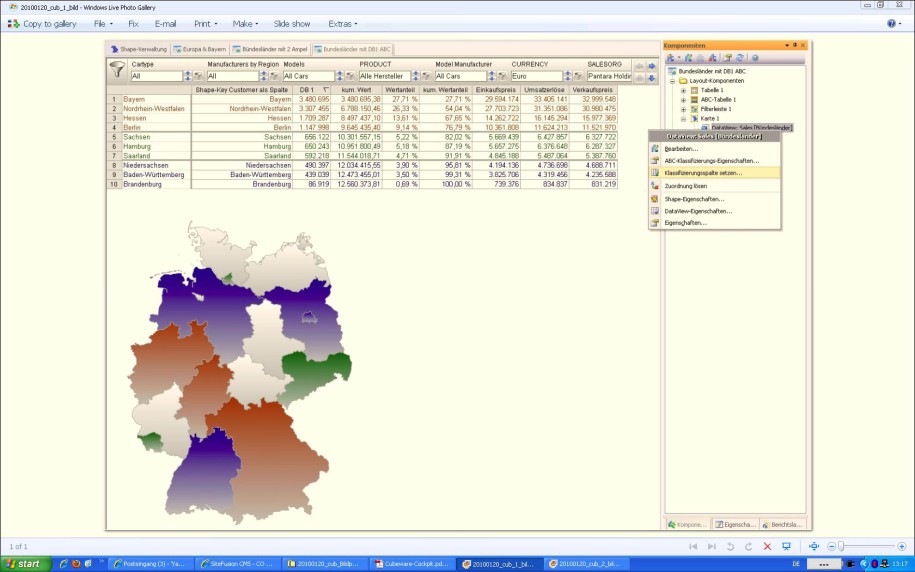The height and width of the screenshot is (572, 915).
Task: Open the File dropdown menu
Action: point(102,23)
